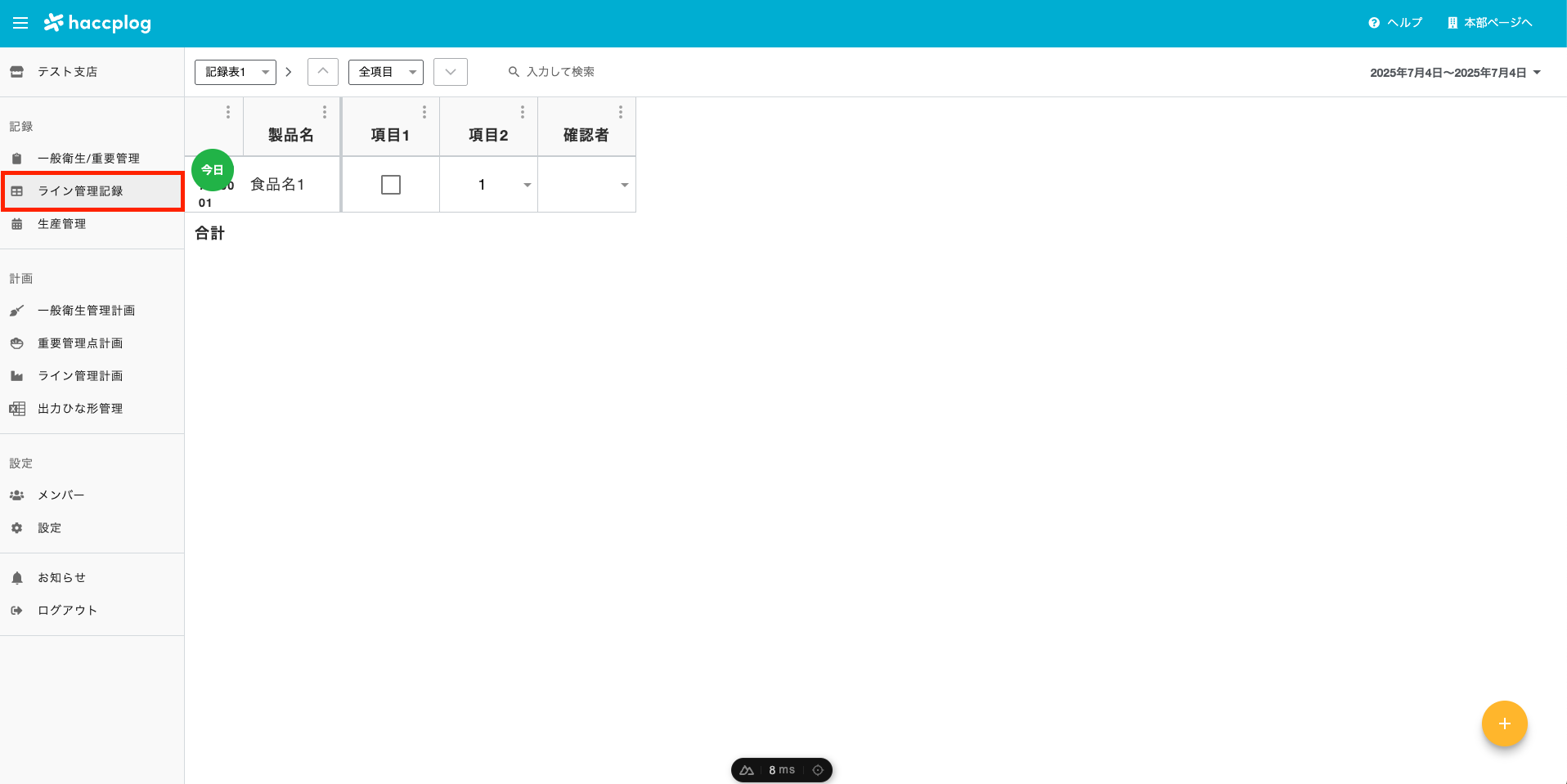
Task: Go to 本部ページへ
Action: 1490,23
